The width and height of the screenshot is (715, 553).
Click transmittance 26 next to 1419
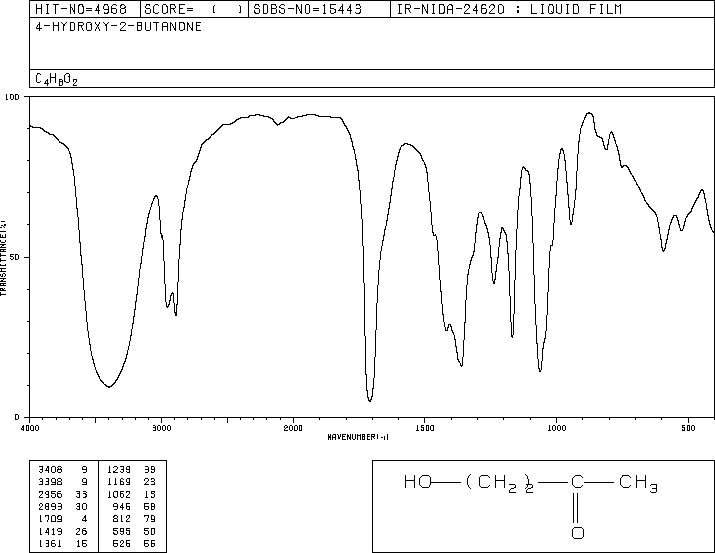81,531
